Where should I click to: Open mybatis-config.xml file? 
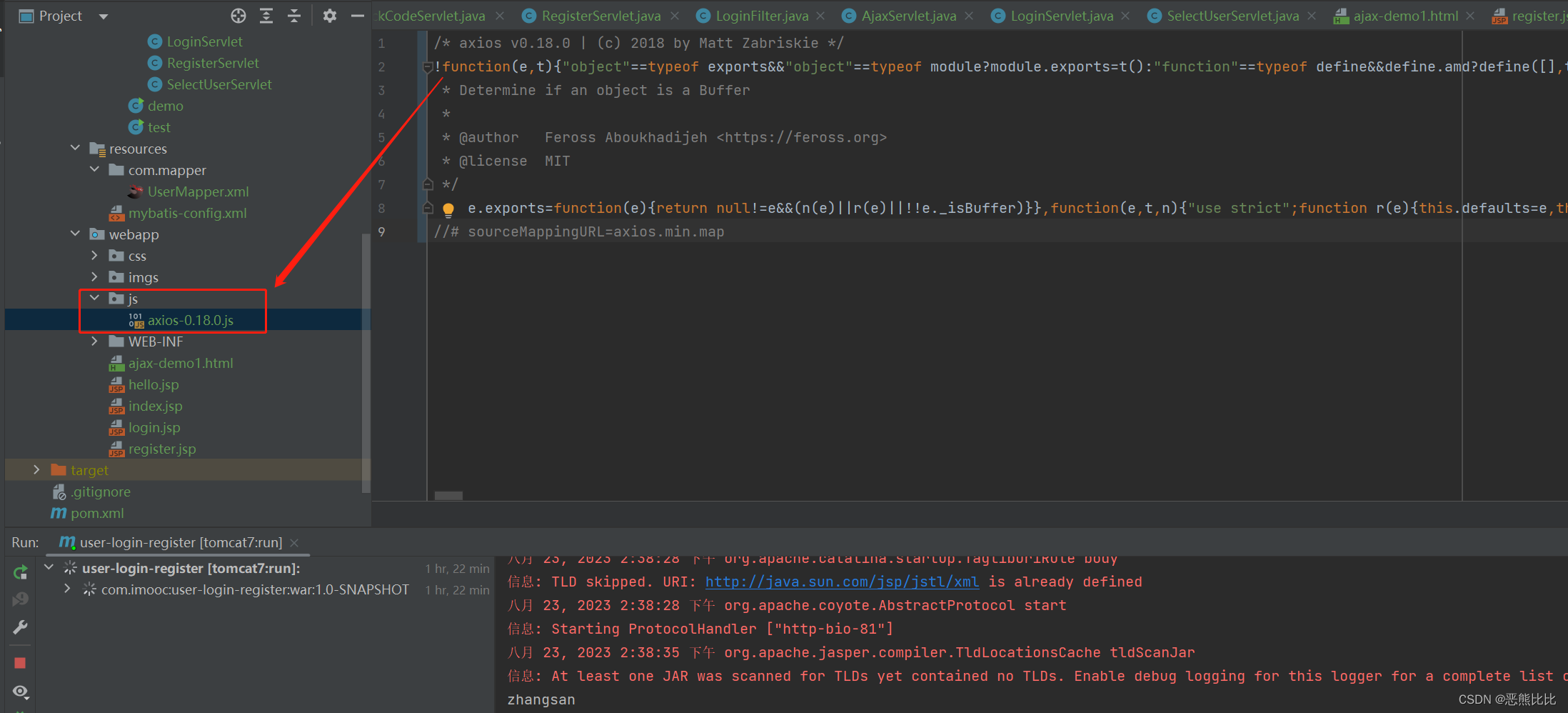click(187, 213)
